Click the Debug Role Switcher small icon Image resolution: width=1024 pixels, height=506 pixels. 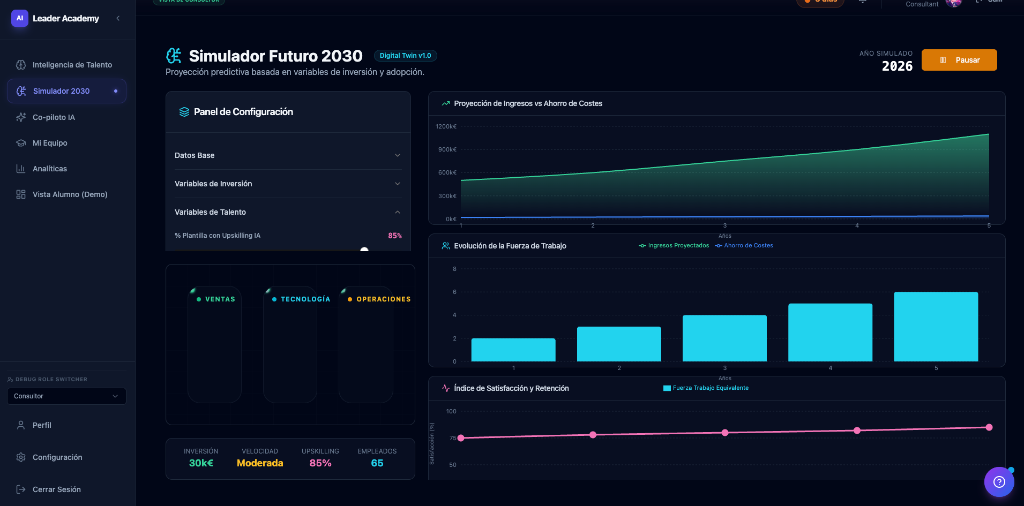click(x=10, y=379)
